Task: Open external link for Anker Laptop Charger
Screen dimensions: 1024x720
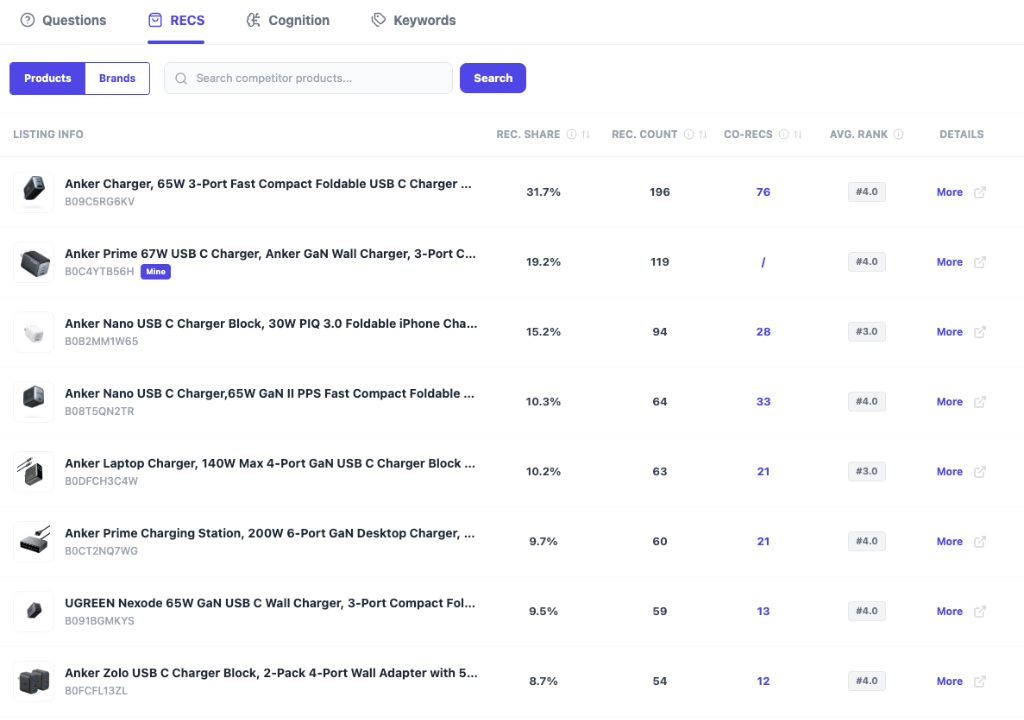Action: pyautogui.click(x=980, y=471)
